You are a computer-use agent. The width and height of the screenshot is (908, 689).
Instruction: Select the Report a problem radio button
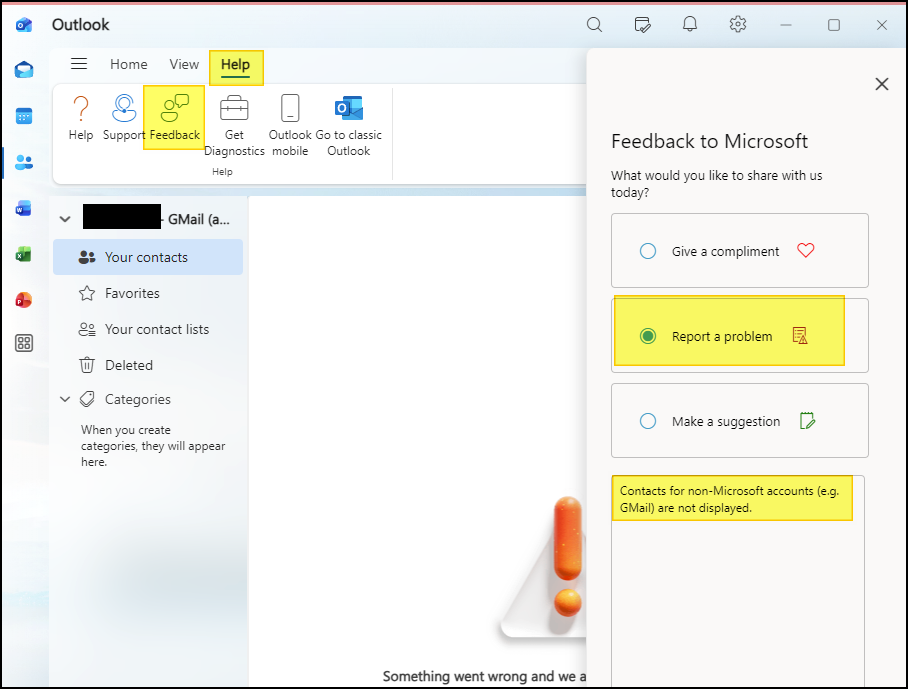click(648, 336)
